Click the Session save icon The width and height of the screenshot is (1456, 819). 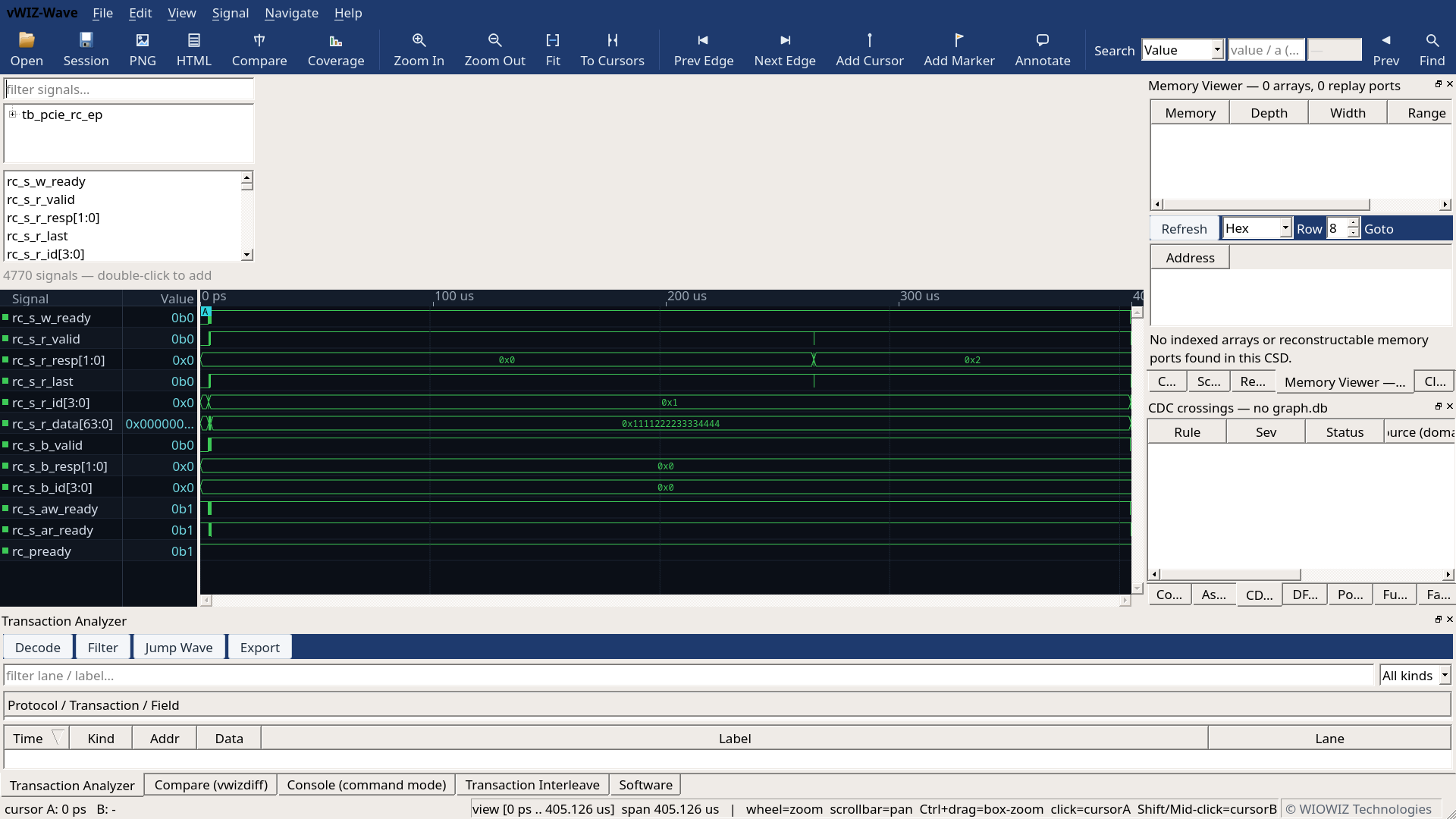(86, 49)
